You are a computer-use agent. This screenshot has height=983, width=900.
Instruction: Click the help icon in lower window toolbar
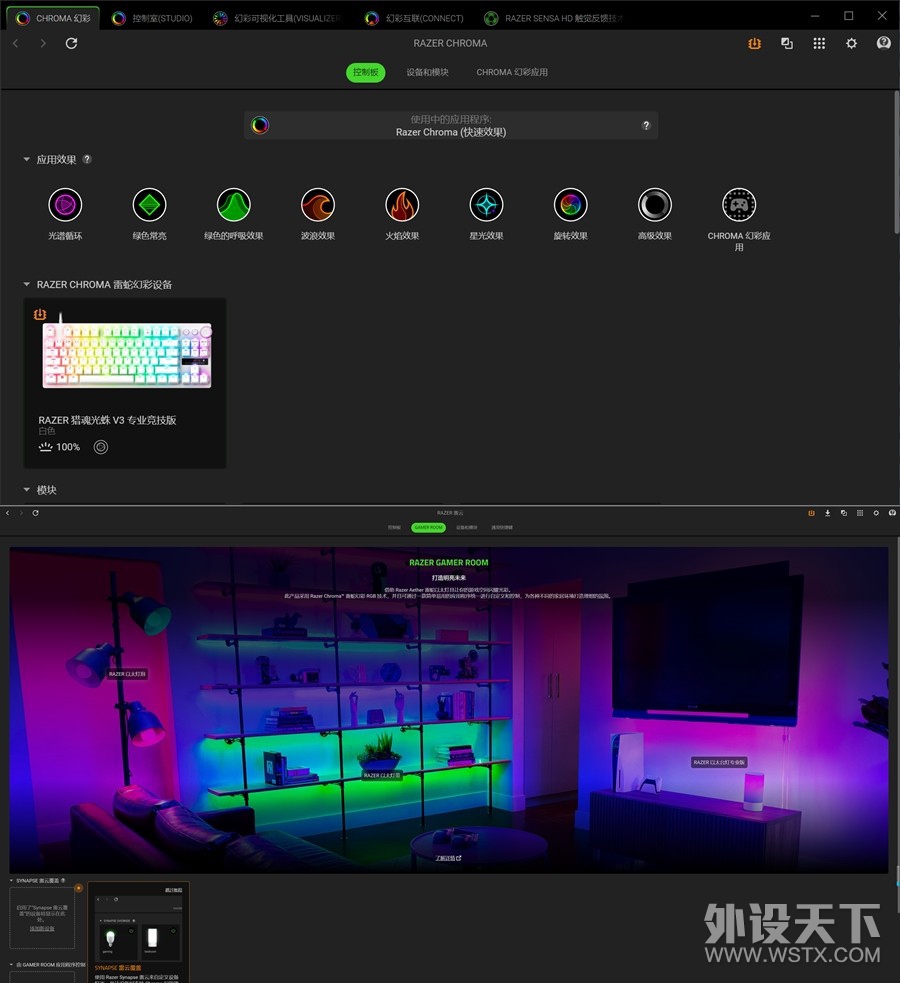tap(892, 513)
